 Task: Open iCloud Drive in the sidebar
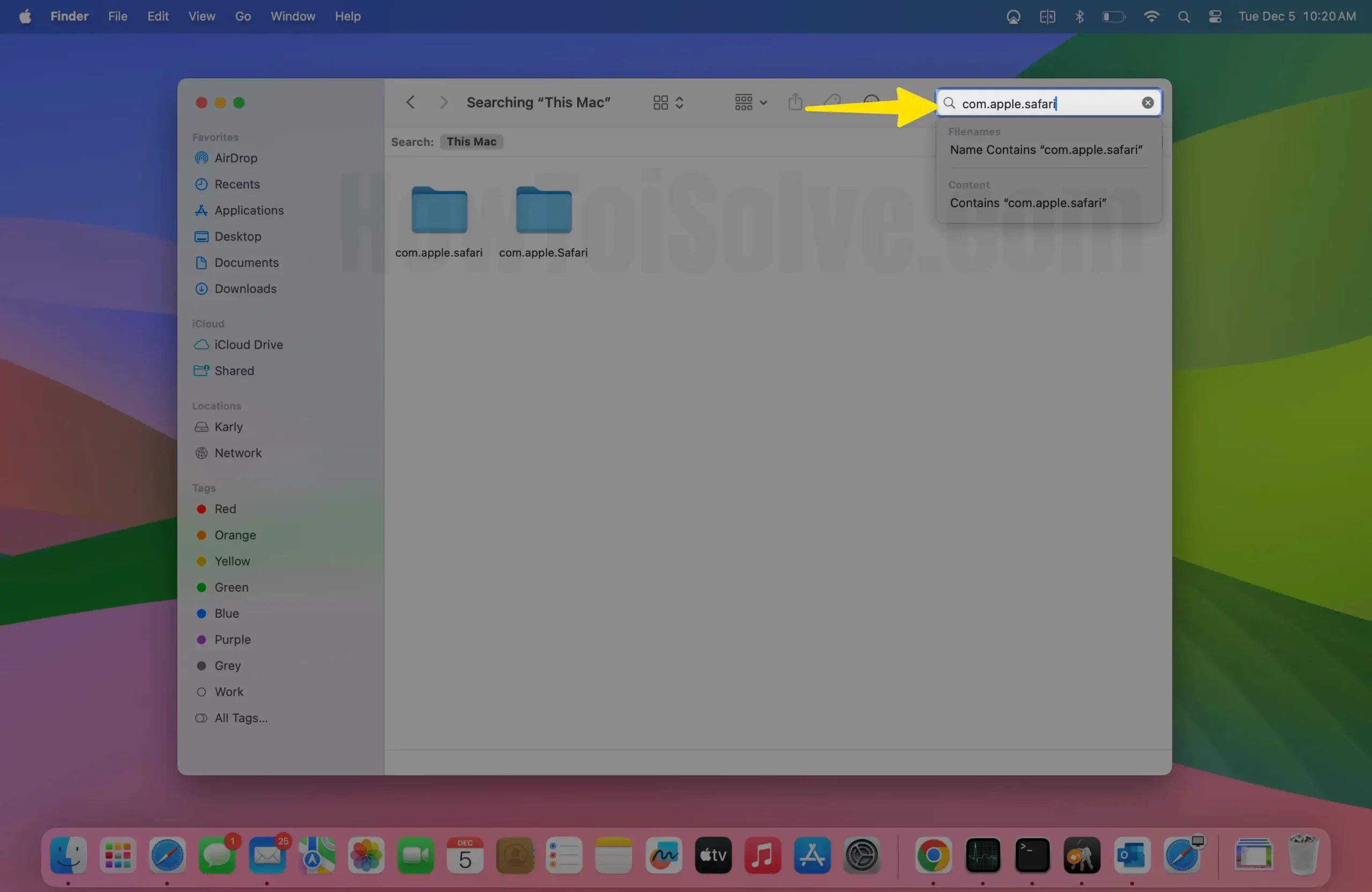click(238, 344)
